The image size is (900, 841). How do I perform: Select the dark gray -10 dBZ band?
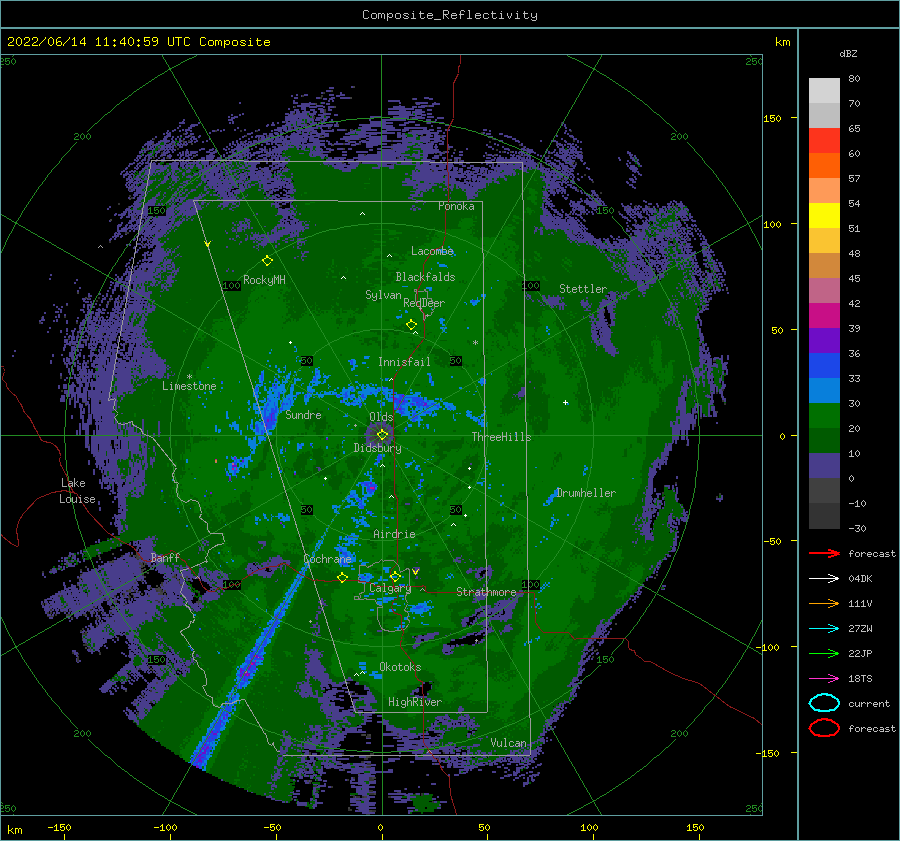[x=824, y=516]
